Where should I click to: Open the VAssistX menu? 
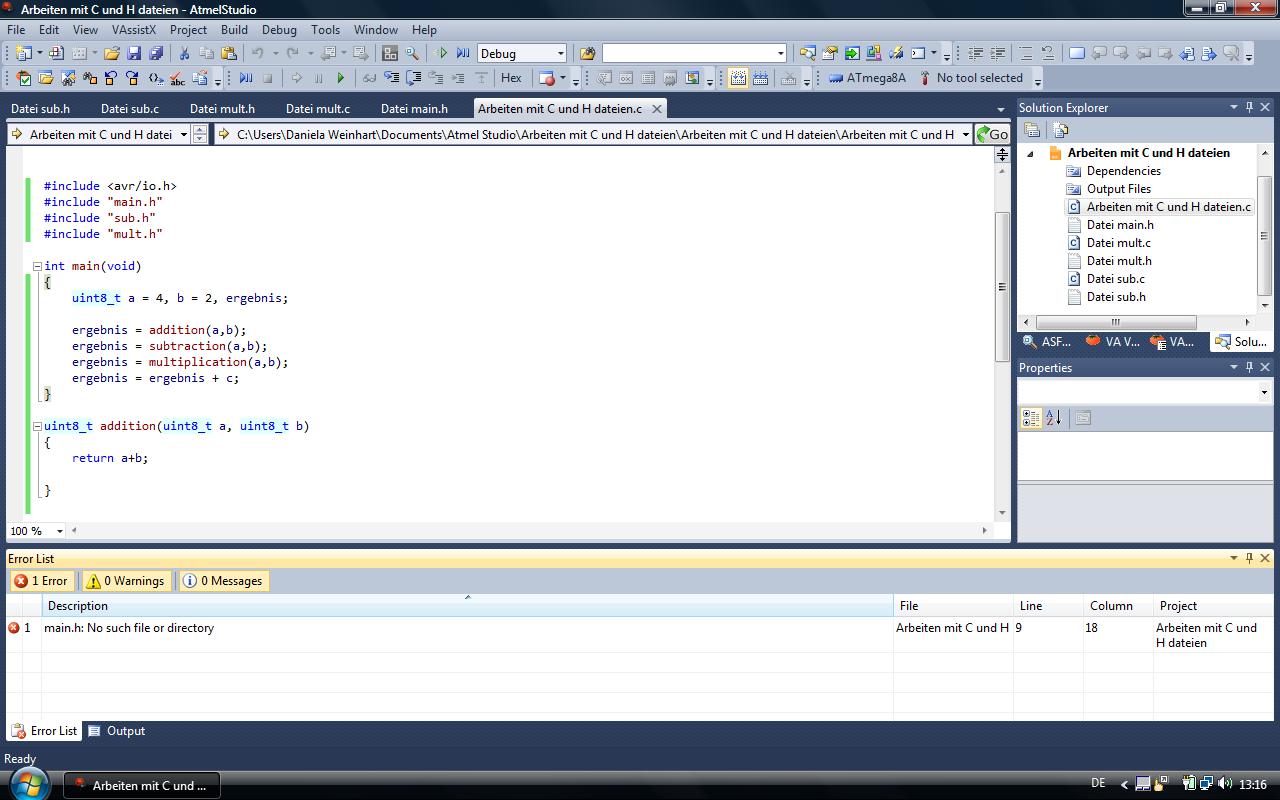134,30
